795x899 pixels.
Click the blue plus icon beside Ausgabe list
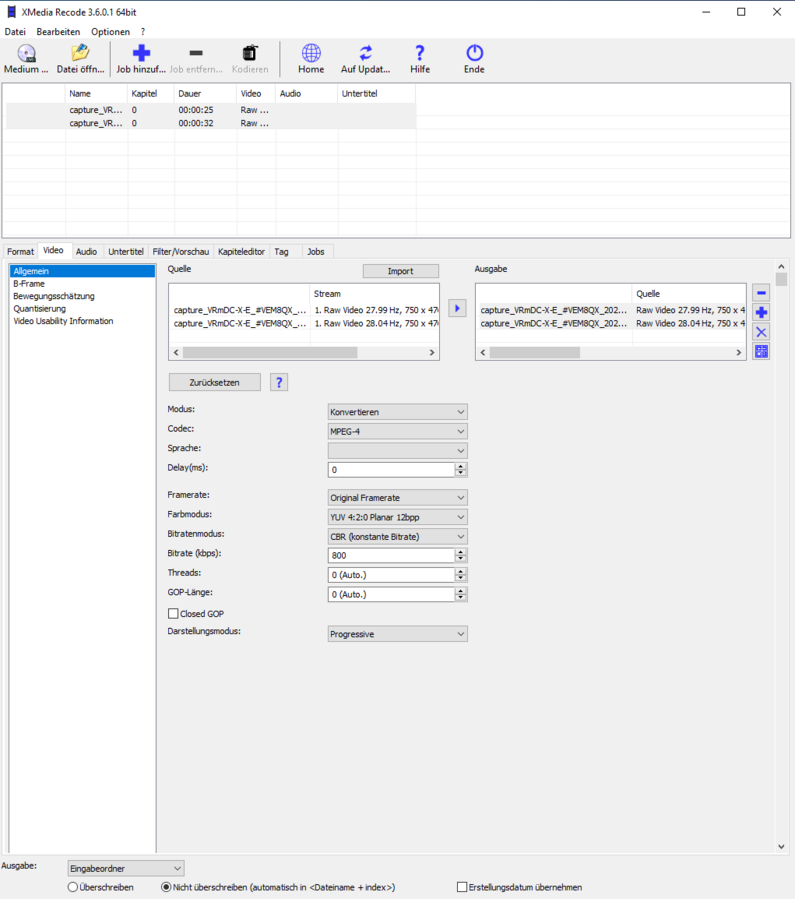[761, 313]
